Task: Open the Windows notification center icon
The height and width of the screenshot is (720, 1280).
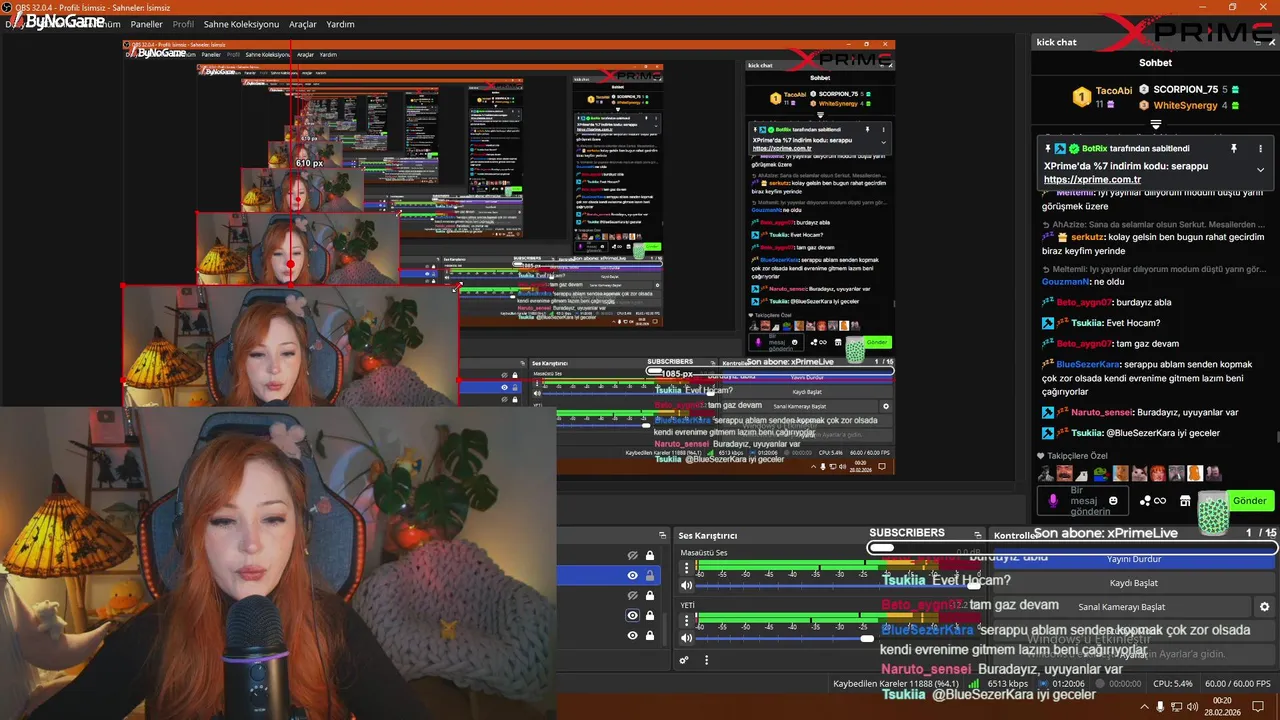Action: (x=1259, y=707)
